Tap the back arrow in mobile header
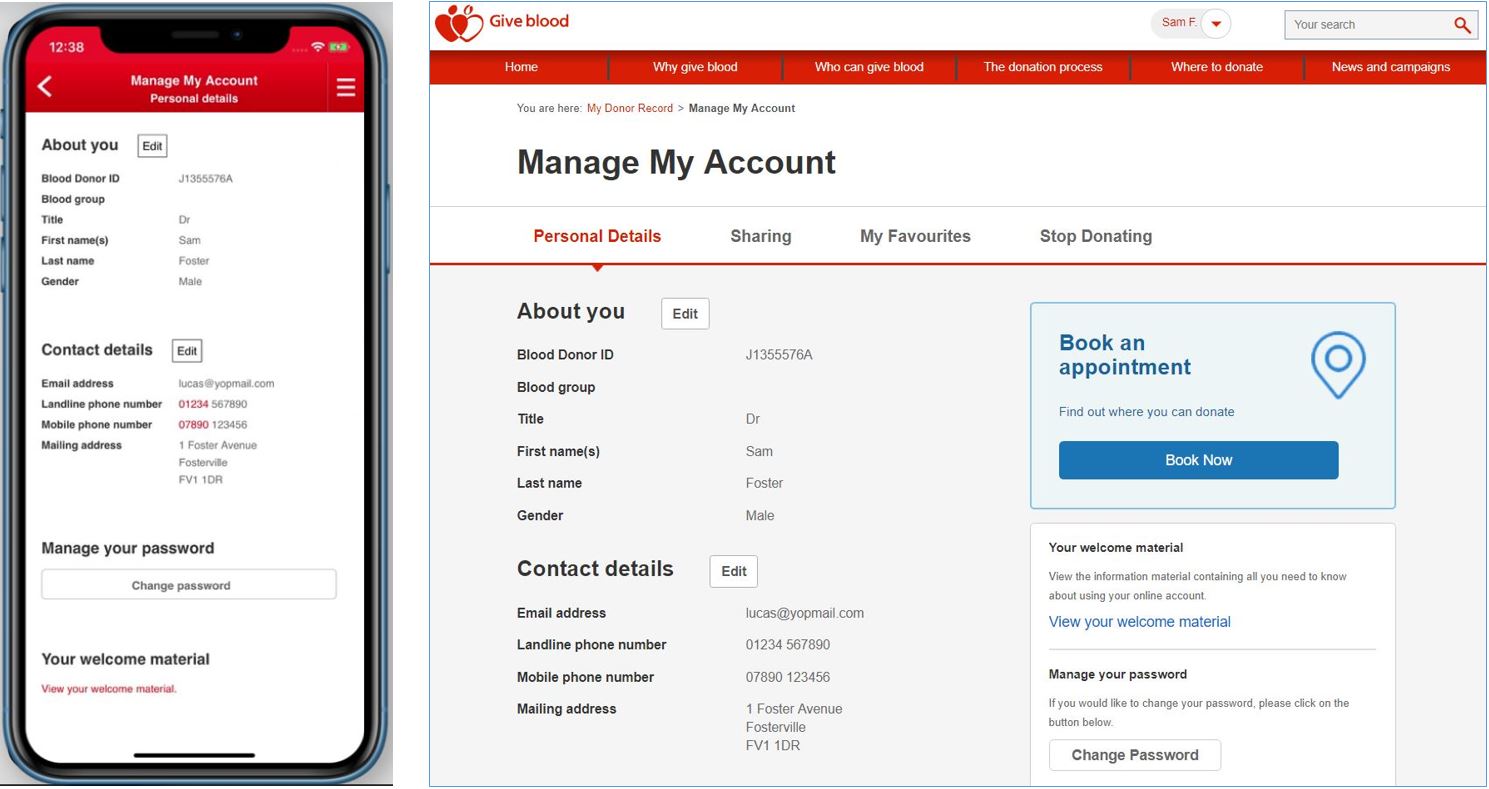Screen dimensions: 1489x789 point(45,87)
